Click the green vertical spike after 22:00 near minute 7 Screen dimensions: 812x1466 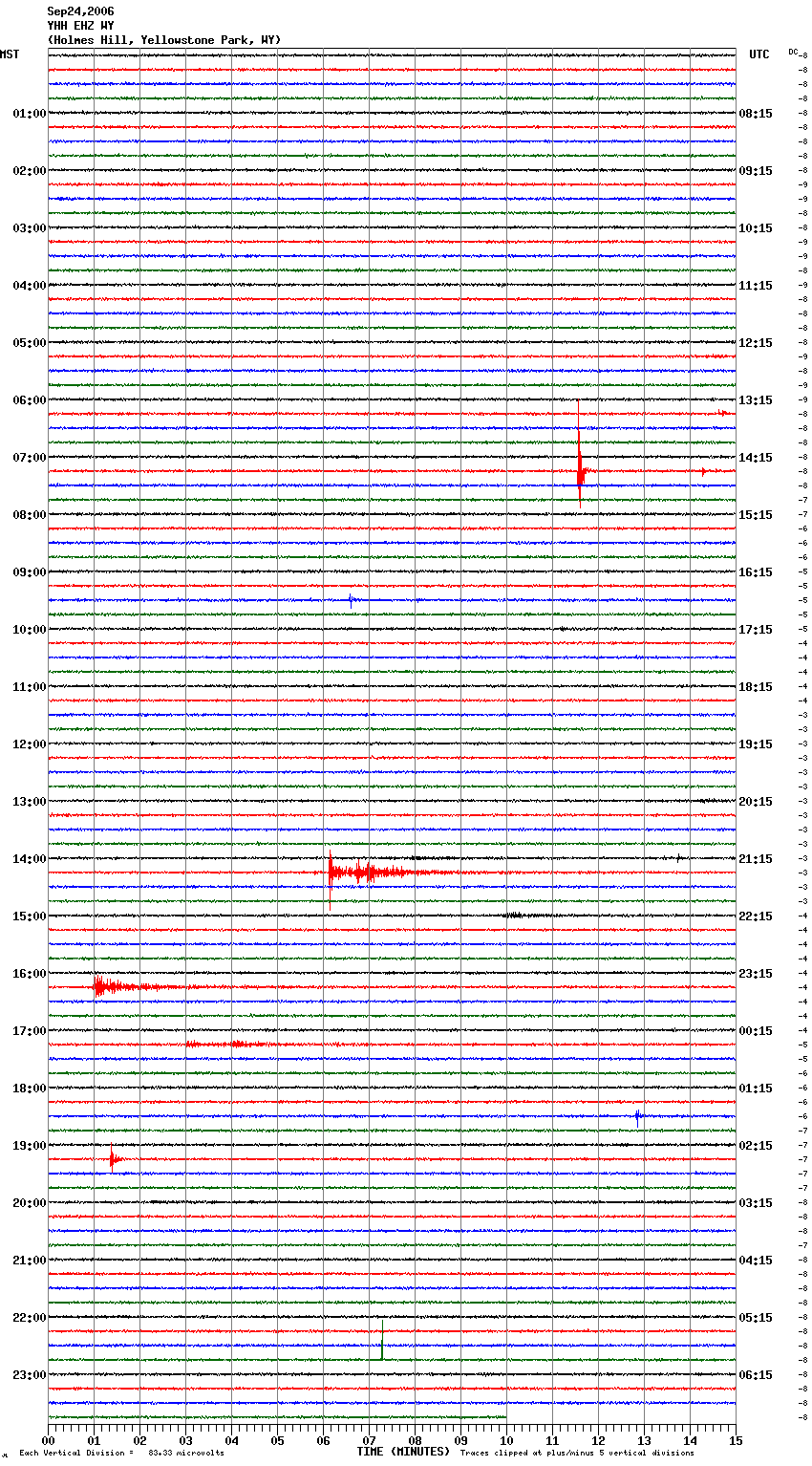coord(382,1340)
